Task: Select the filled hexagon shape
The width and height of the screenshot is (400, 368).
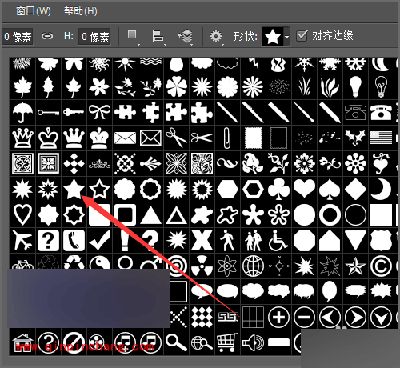Action: point(227,190)
